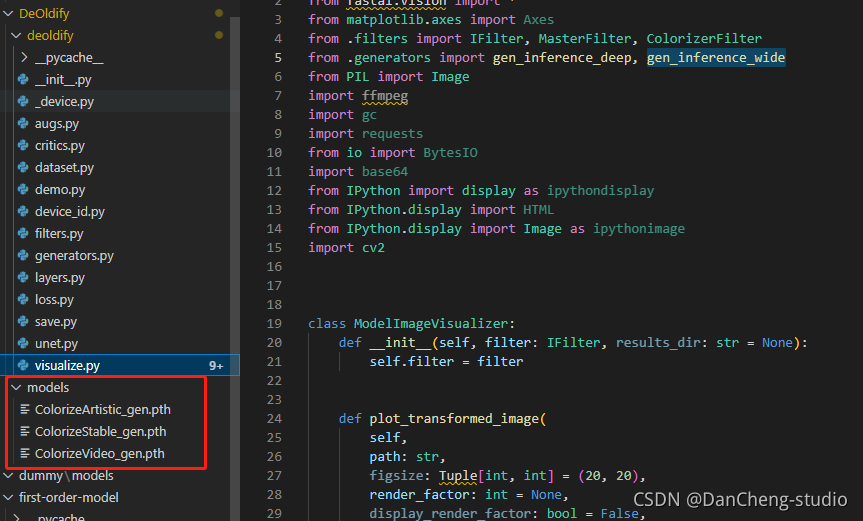Click the first-order-model folder label

coord(69,497)
